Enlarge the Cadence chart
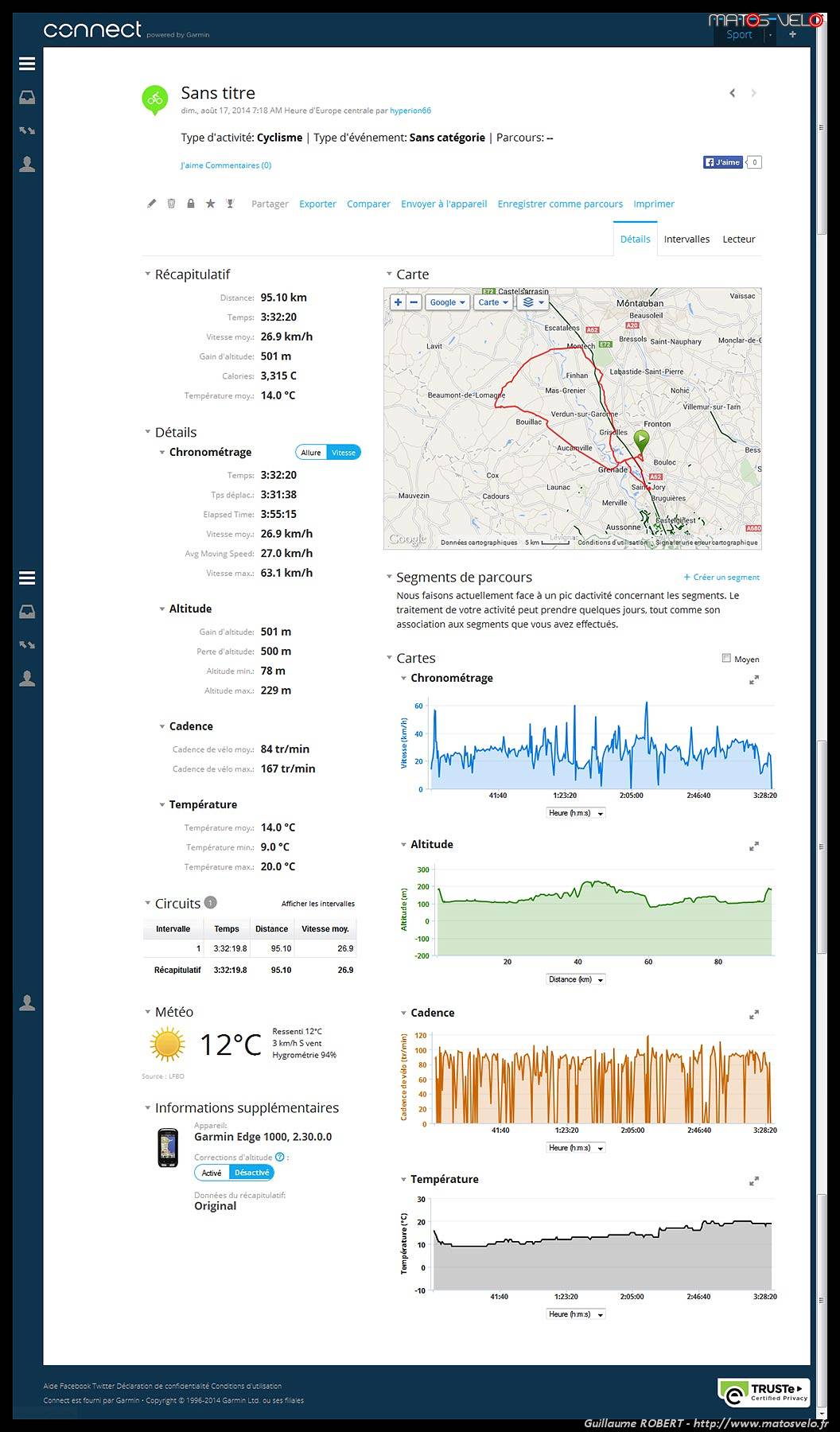The width and height of the screenshot is (840, 1432). tap(754, 1014)
